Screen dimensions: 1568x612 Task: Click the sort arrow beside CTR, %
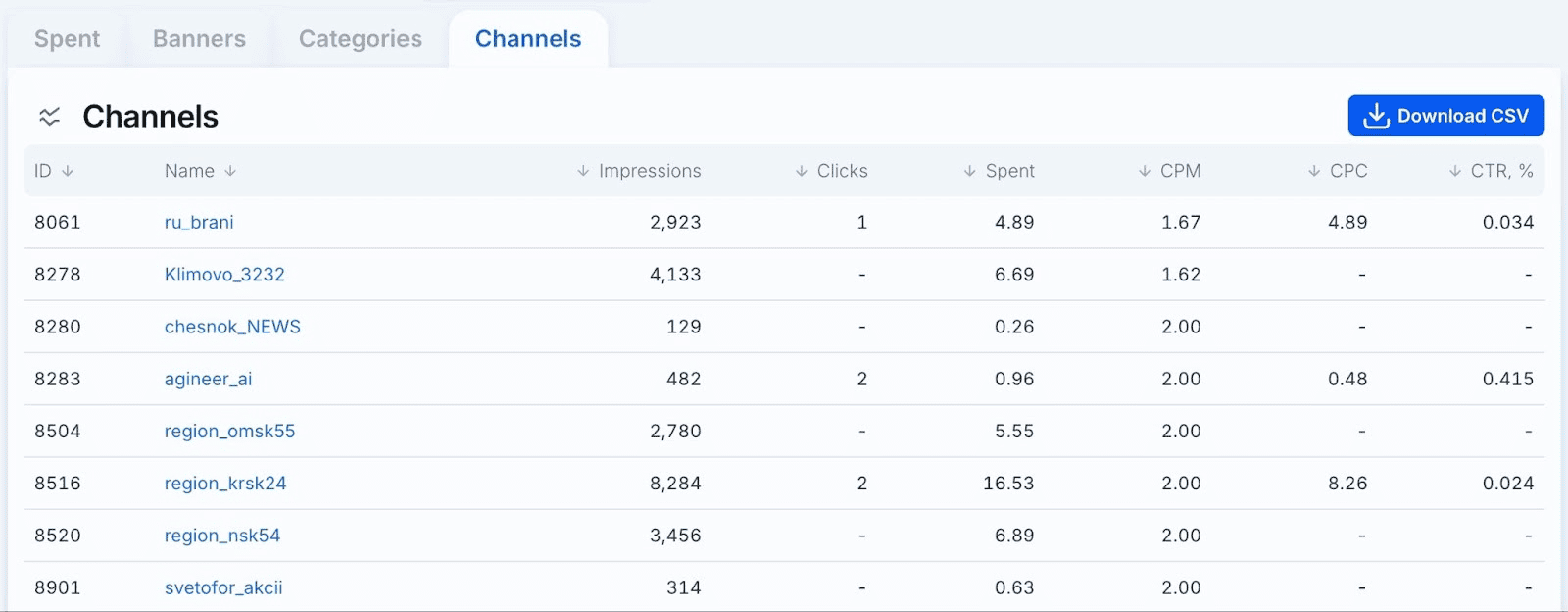pos(1455,171)
